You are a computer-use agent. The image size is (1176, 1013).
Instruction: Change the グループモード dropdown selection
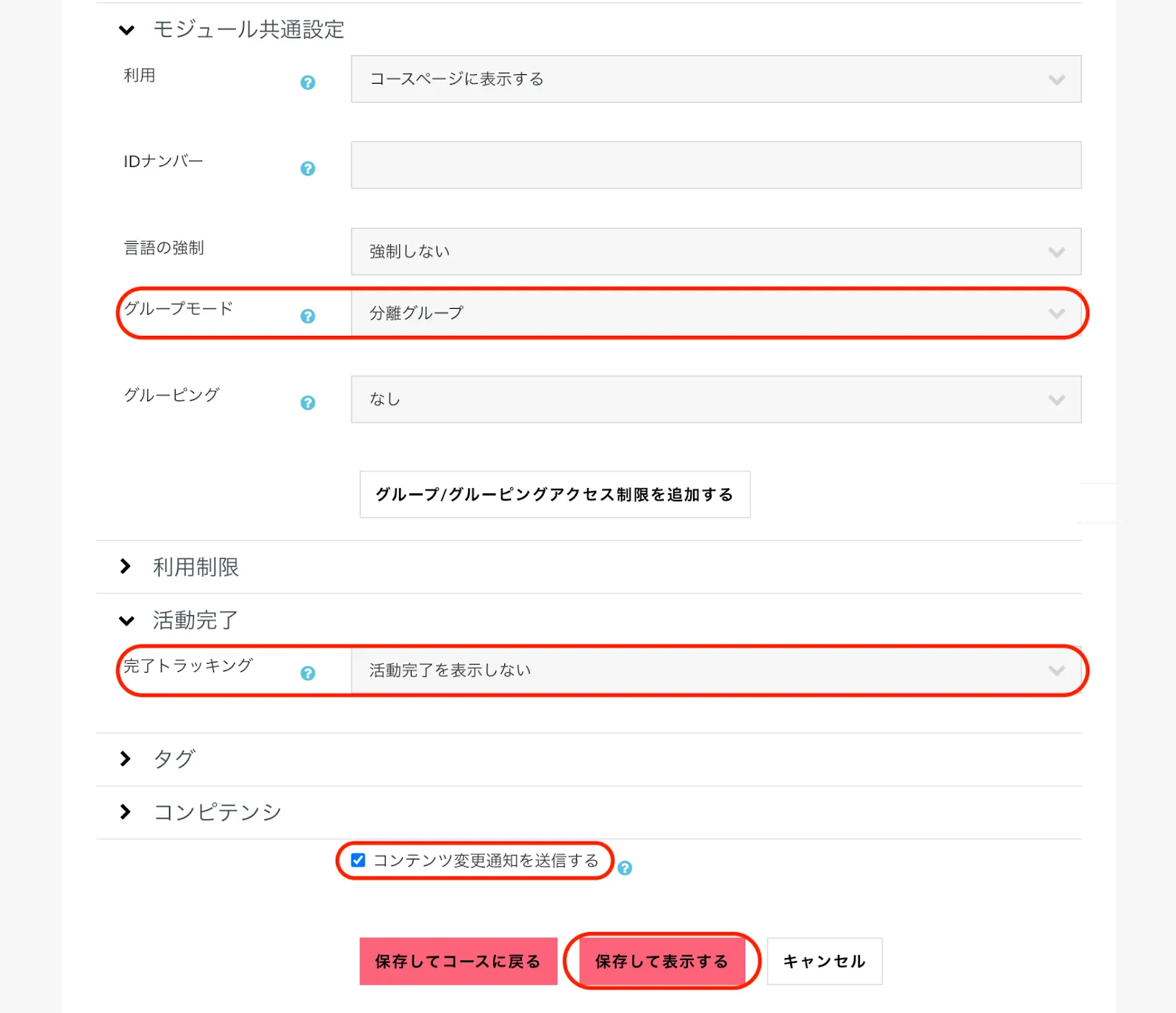point(715,313)
